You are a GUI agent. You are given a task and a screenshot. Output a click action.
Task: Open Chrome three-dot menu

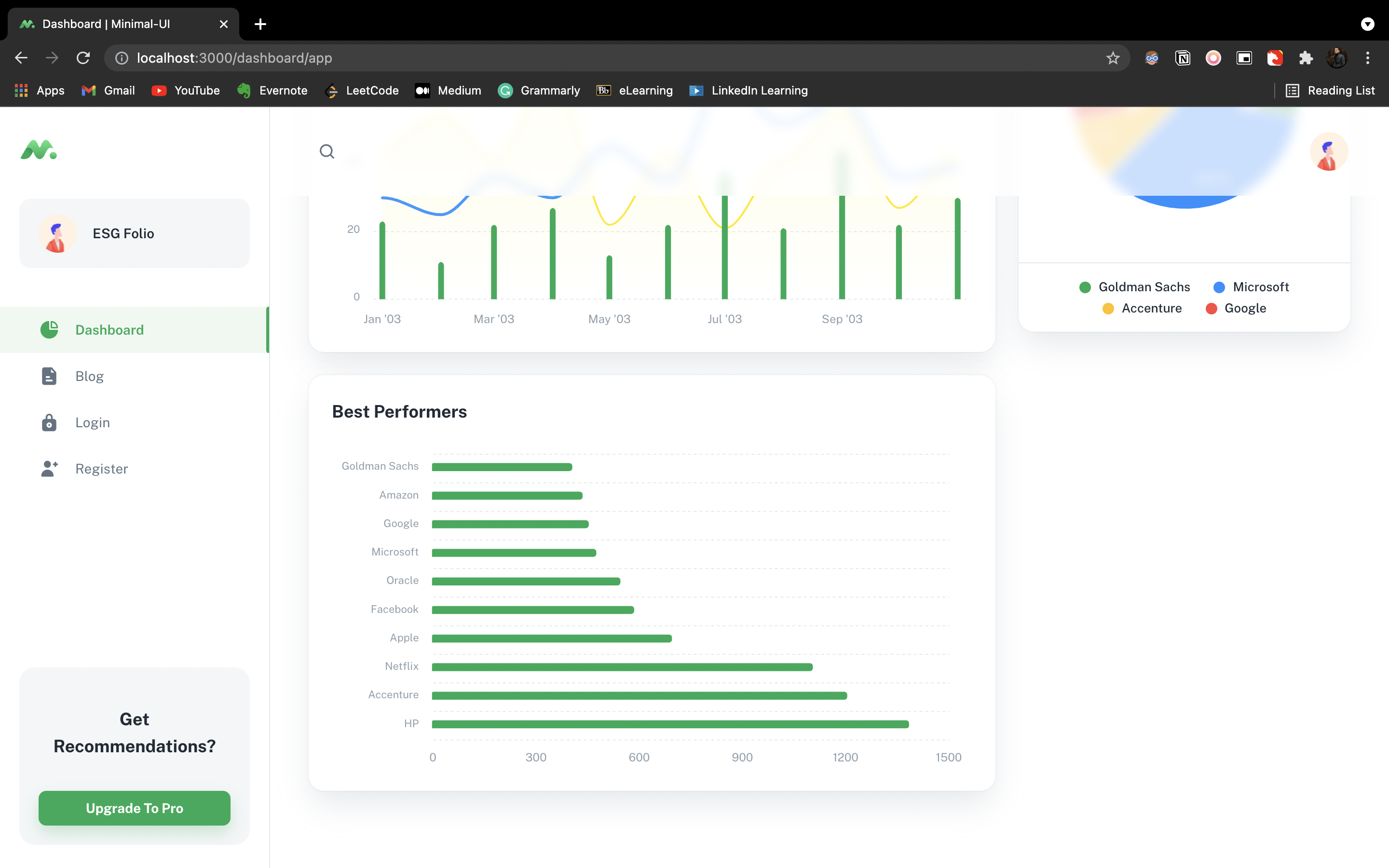1367,58
